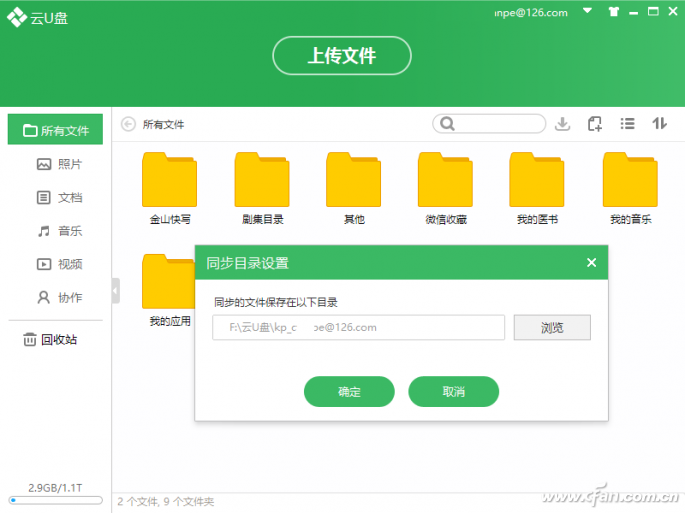Screen dimensions: 685x513
Task: Click the sort order icon
Action: pos(659,124)
